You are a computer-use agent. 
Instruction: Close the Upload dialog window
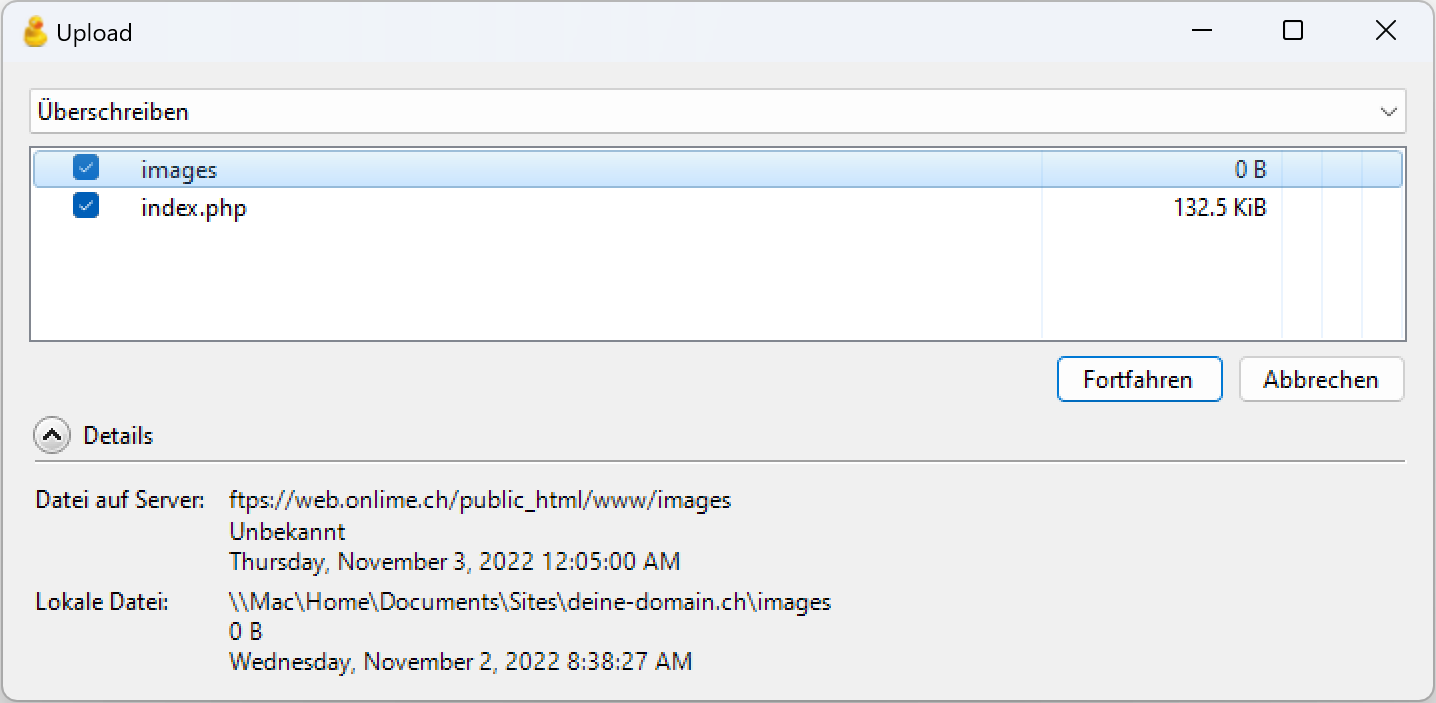(1385, 32)
